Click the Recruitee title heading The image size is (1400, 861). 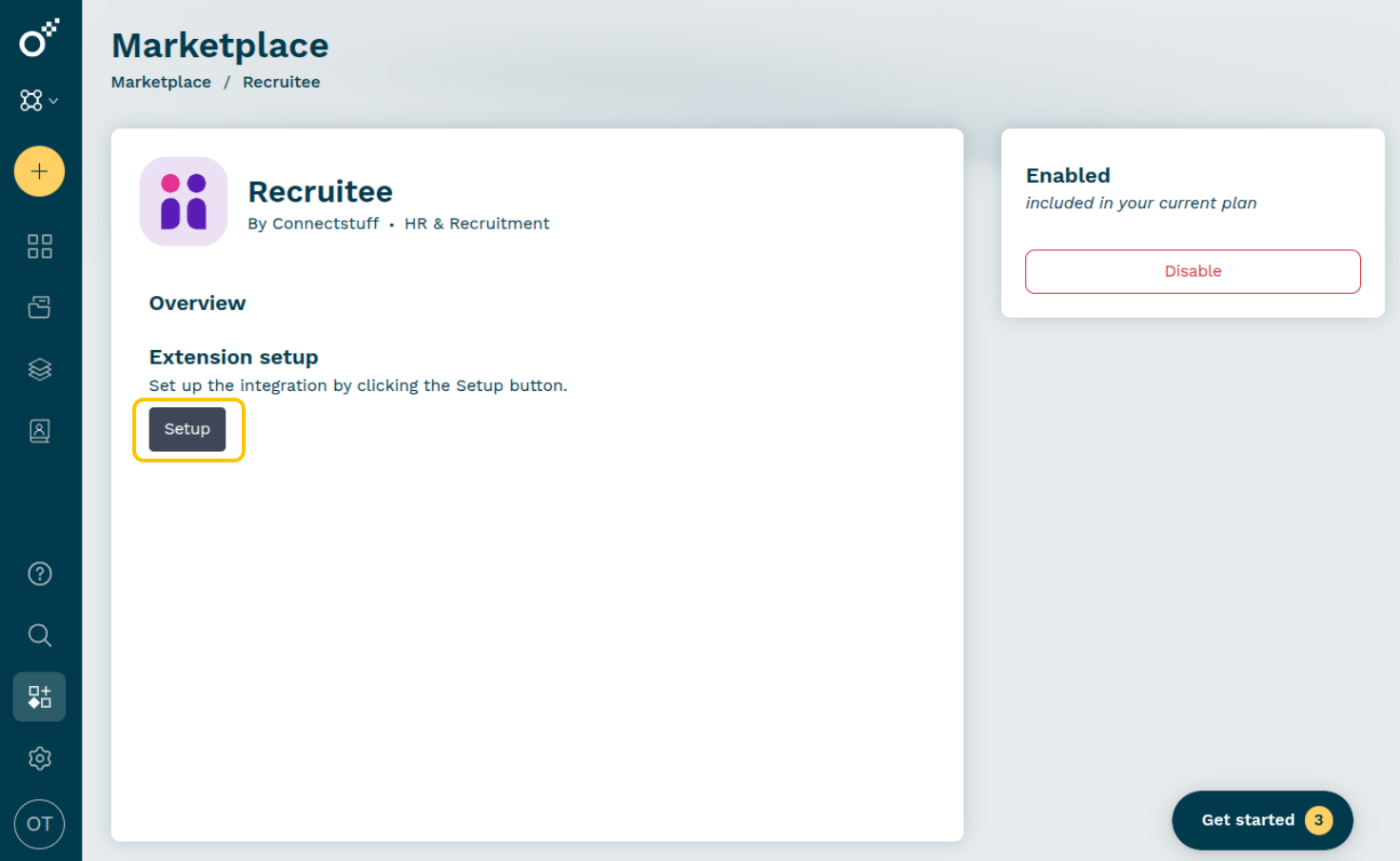point(320,191)
